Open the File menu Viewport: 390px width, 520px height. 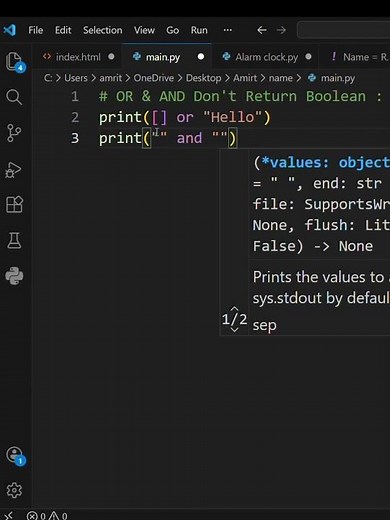36,30
